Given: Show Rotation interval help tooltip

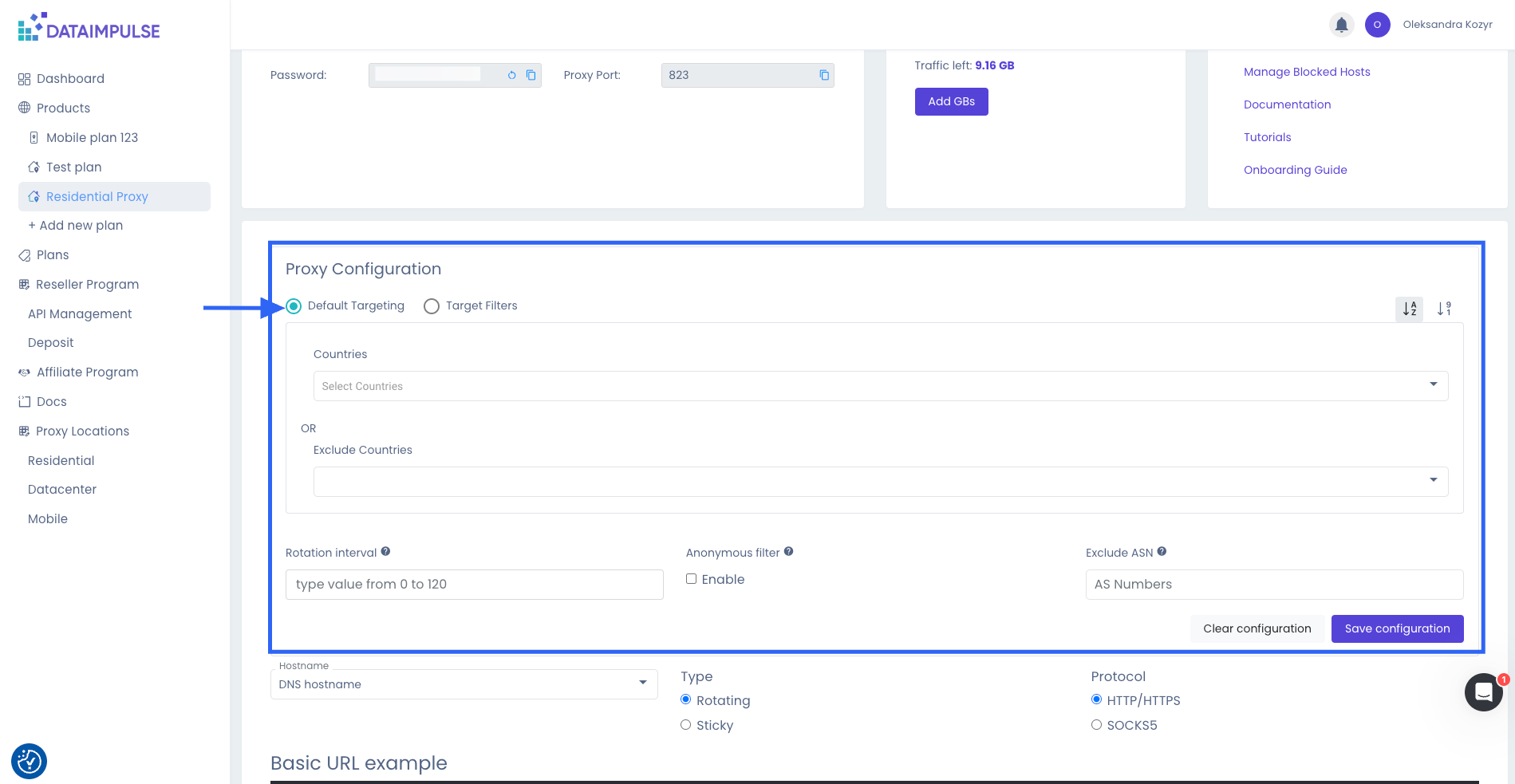Looking at the screenshot, I should pos(385,551).
